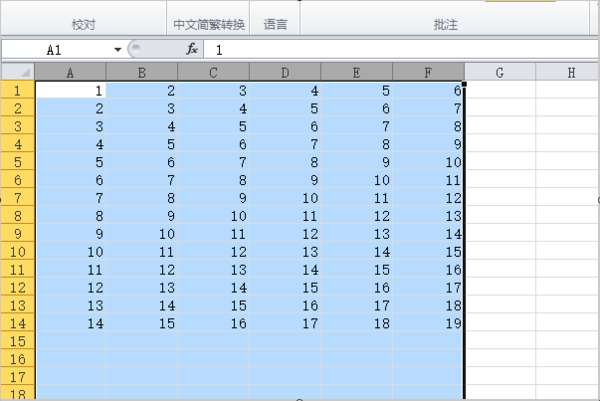Viewport: 600px width, 401px height.
Task: Select row 7 header
Action: 18,198
